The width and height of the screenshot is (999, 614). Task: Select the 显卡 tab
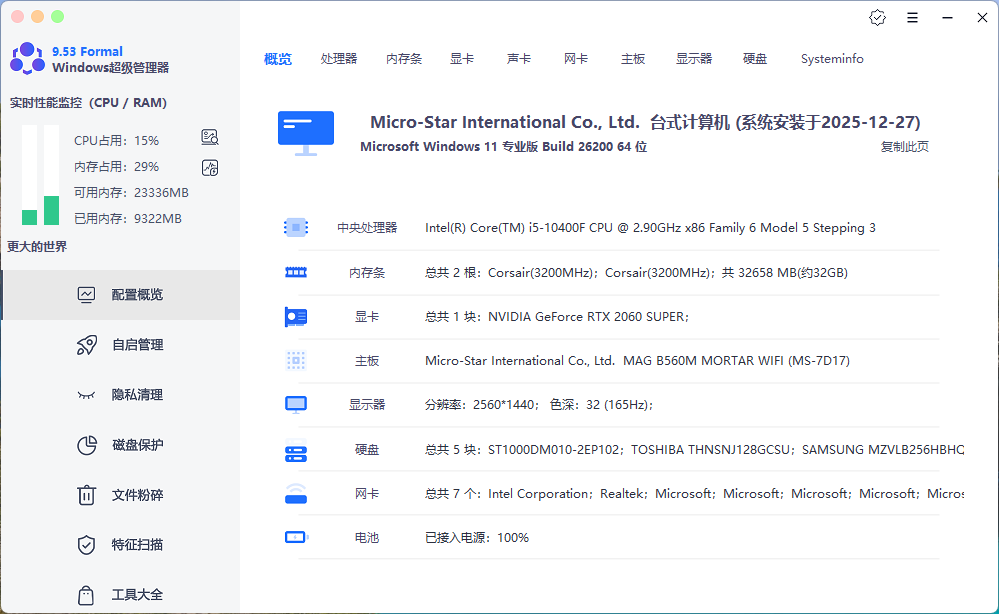click(x=461, y=58)
